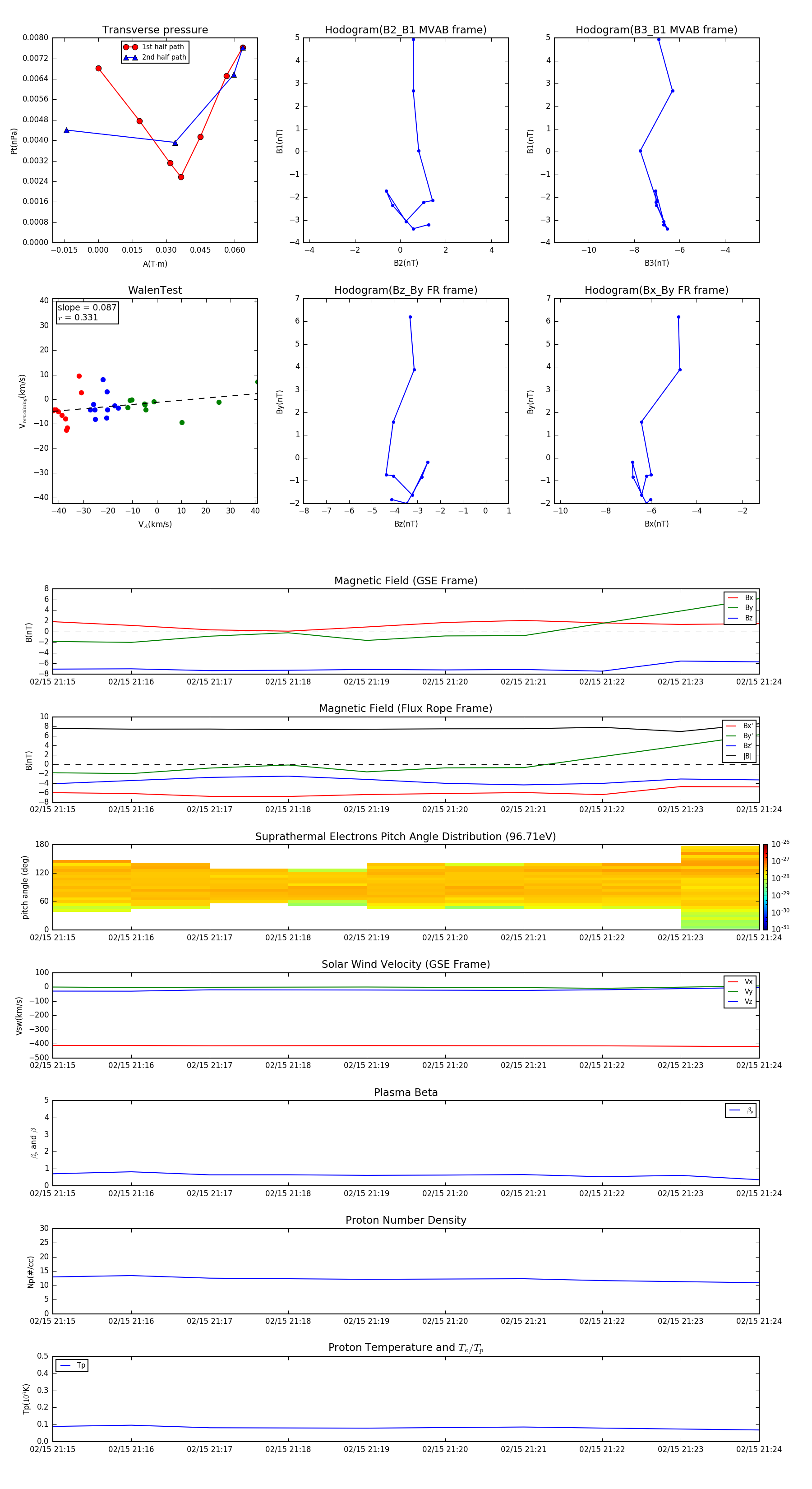Click the 'B3(nT)' x-axis label
812x1489 pixels.
click(x=656, y=263)
